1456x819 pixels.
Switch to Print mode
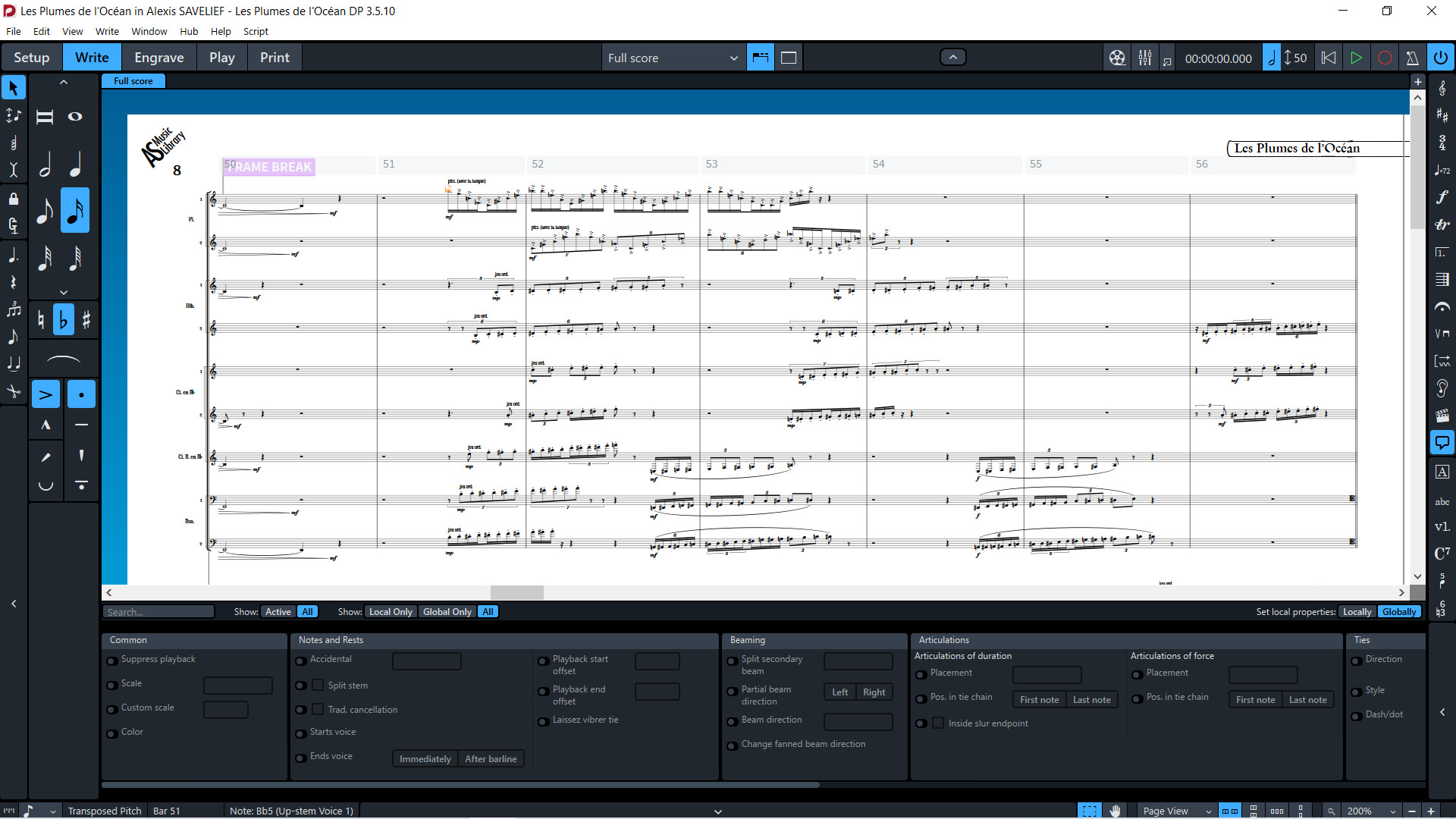[275, 58]
